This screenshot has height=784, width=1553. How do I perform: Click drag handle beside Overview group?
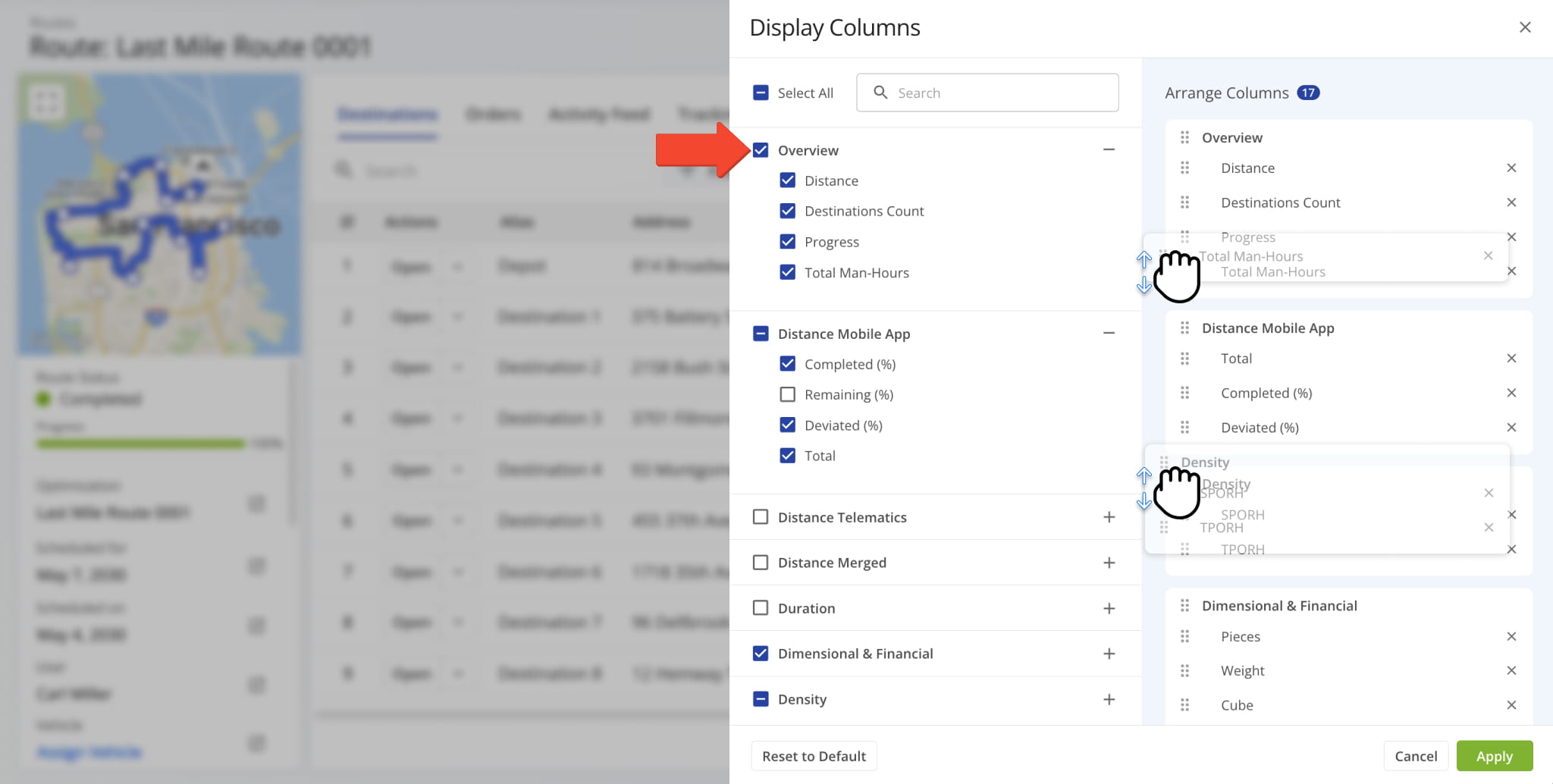tap(1184, 137)
